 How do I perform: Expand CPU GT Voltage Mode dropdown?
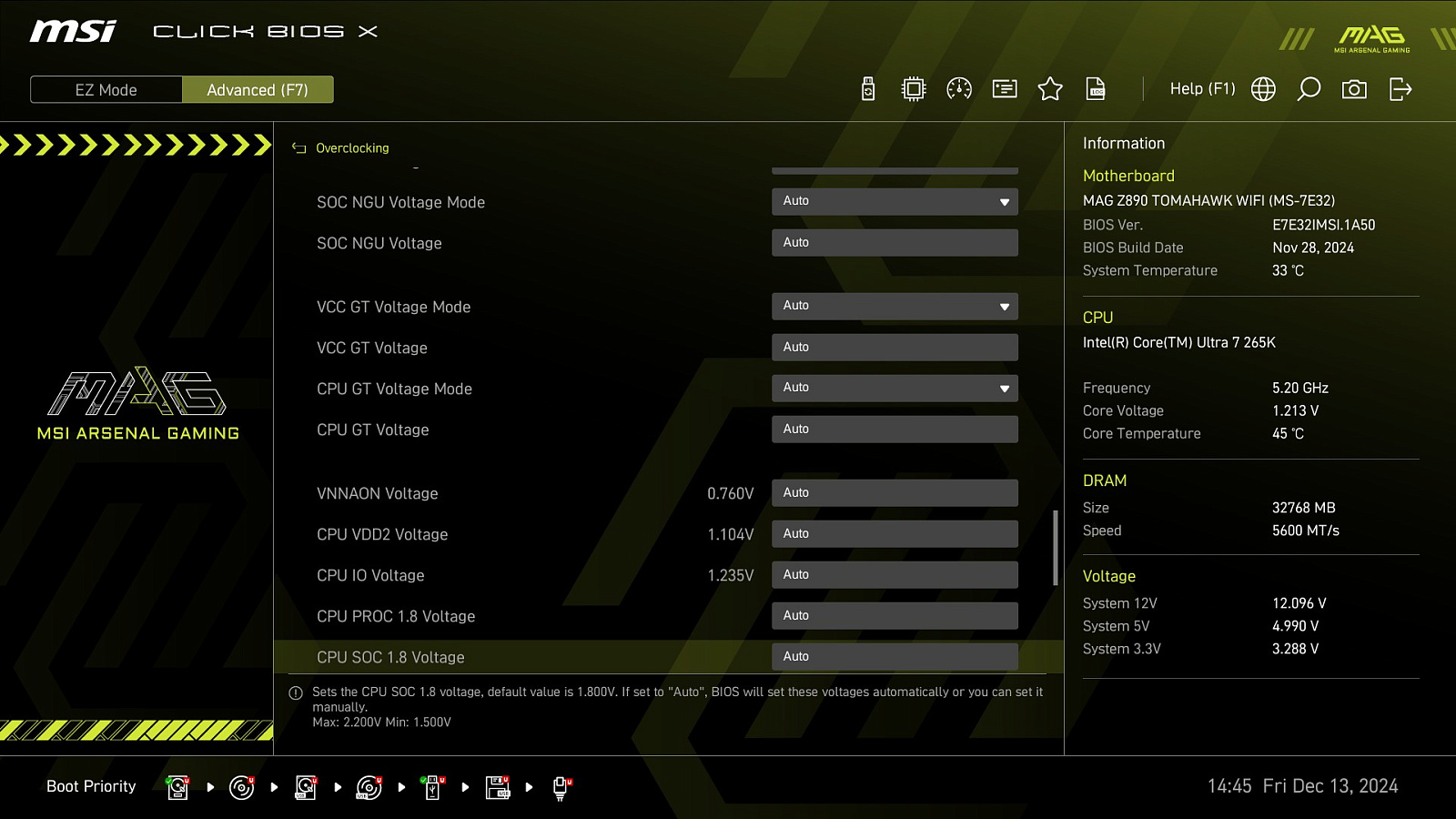tap(895, 388)
